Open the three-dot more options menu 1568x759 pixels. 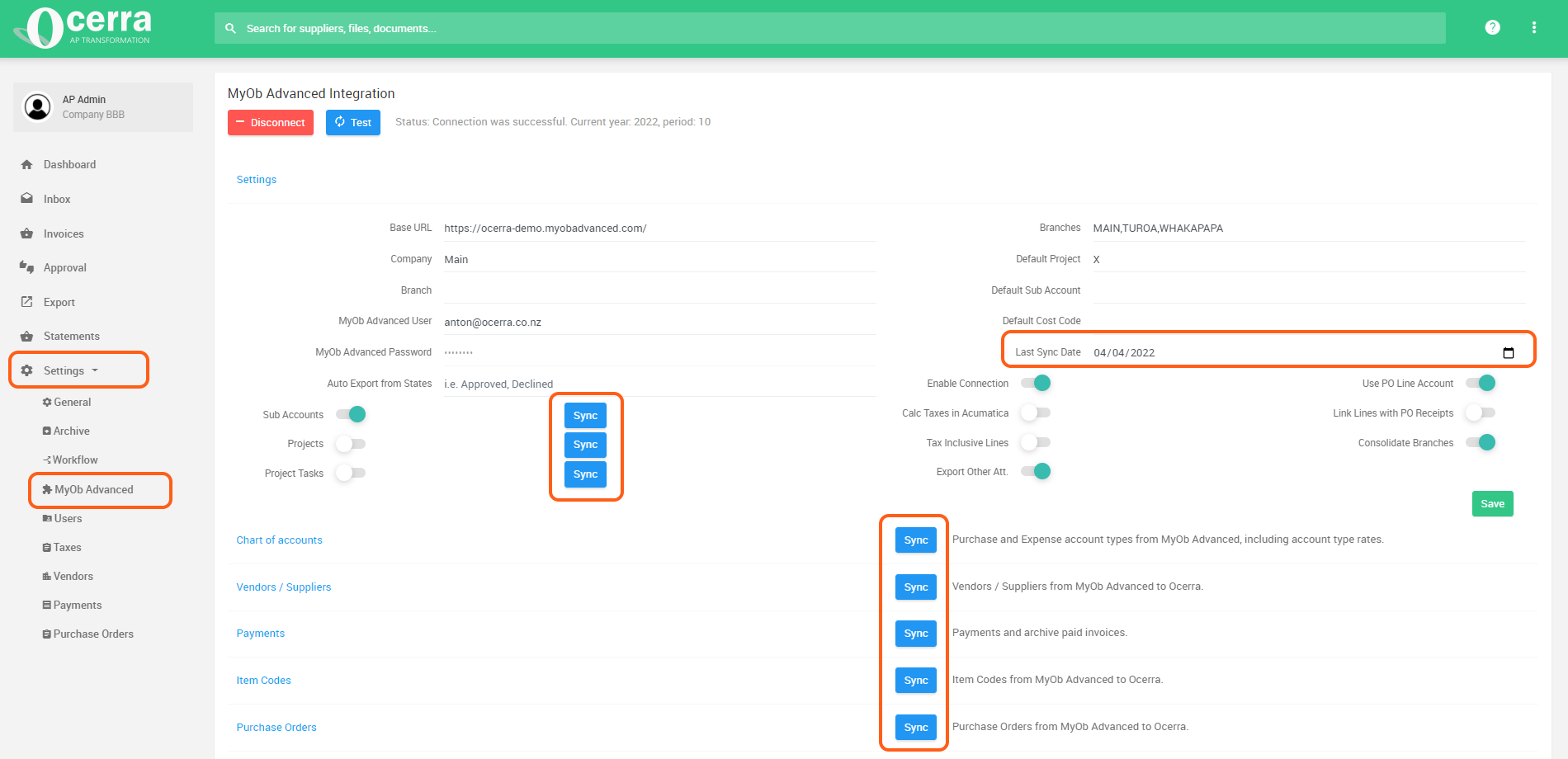[x=1534, y=27]
